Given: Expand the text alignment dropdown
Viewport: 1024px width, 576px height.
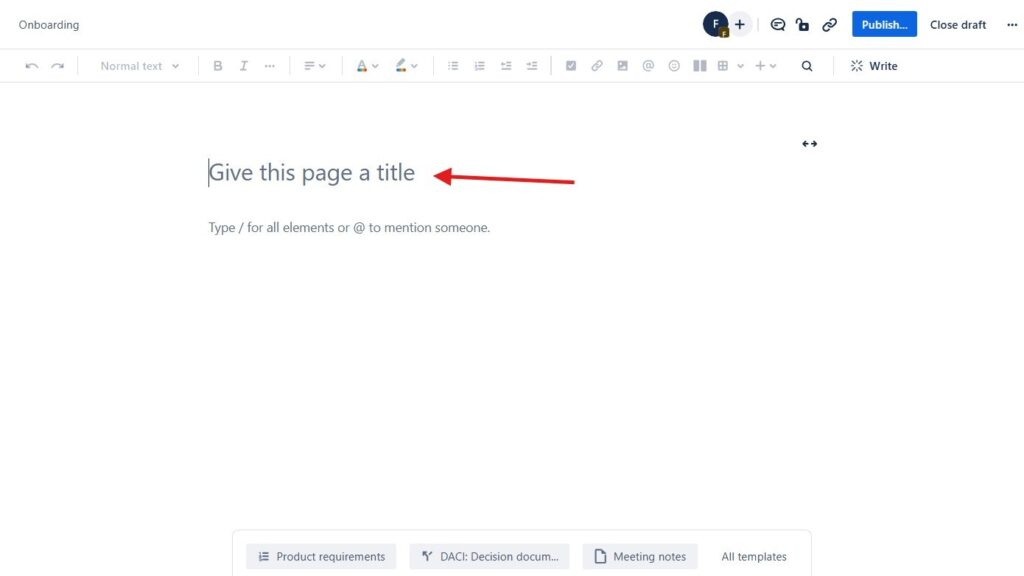Looking at the screenshot, I should click(315, 66).
